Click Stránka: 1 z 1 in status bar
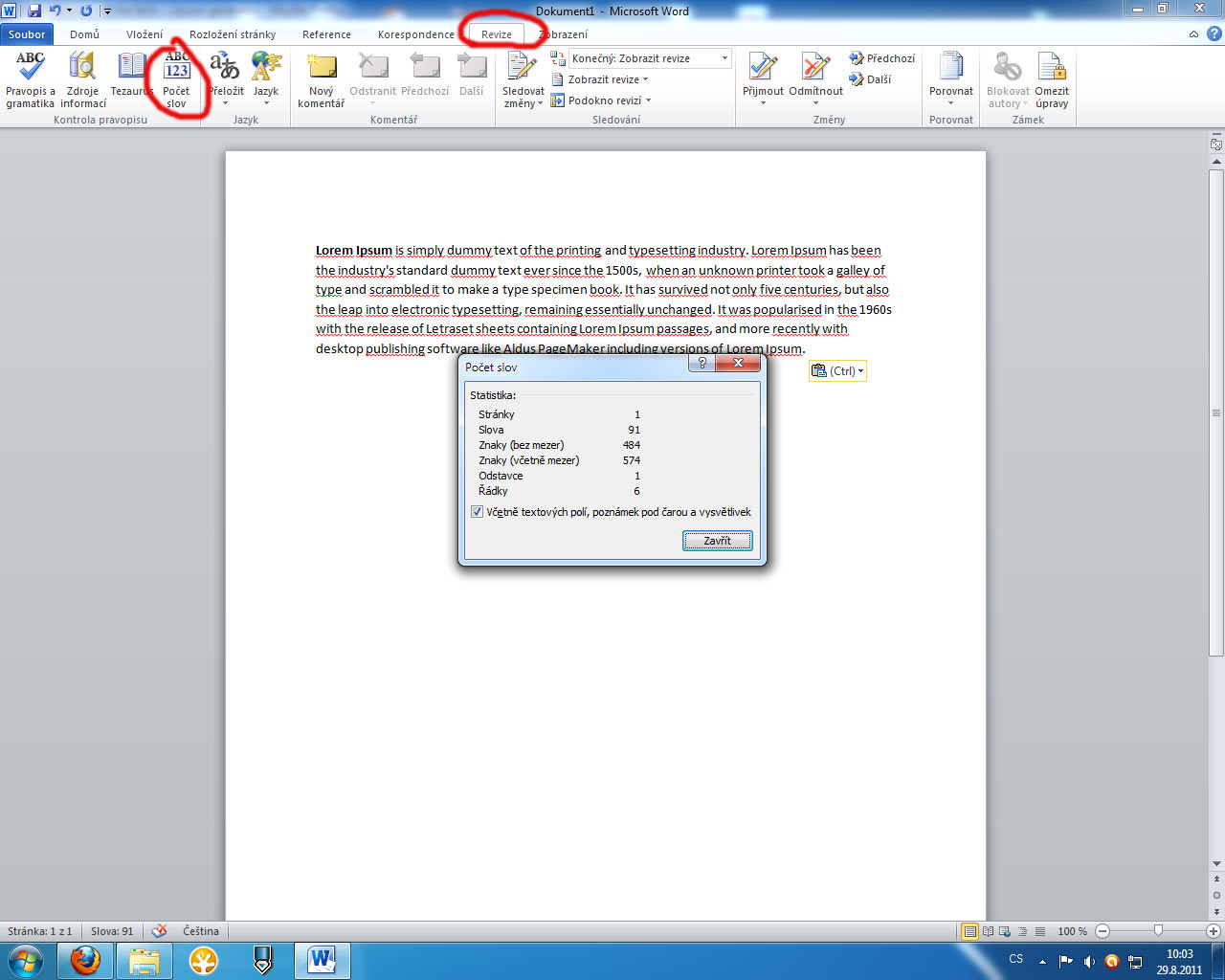Viewport: 1225px width, 980px height. click(x=40, y=931)
